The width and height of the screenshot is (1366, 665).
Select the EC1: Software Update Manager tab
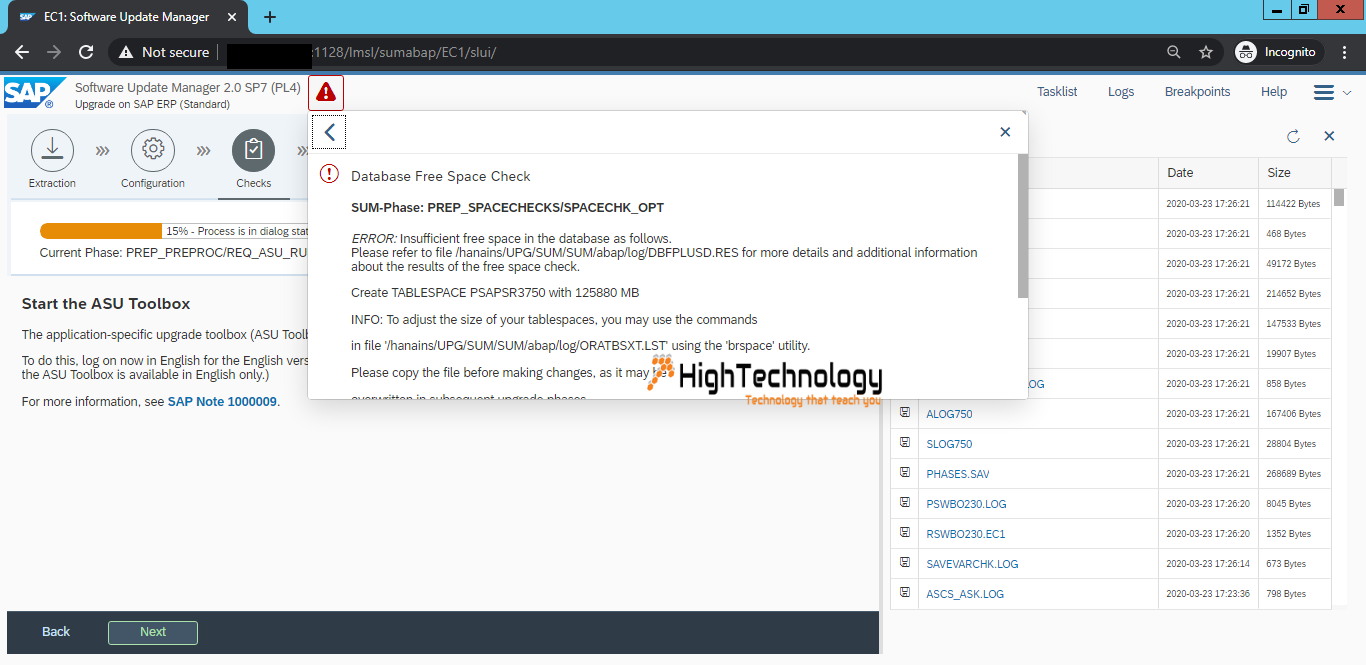pyautogui.click(x=126, y=17)
